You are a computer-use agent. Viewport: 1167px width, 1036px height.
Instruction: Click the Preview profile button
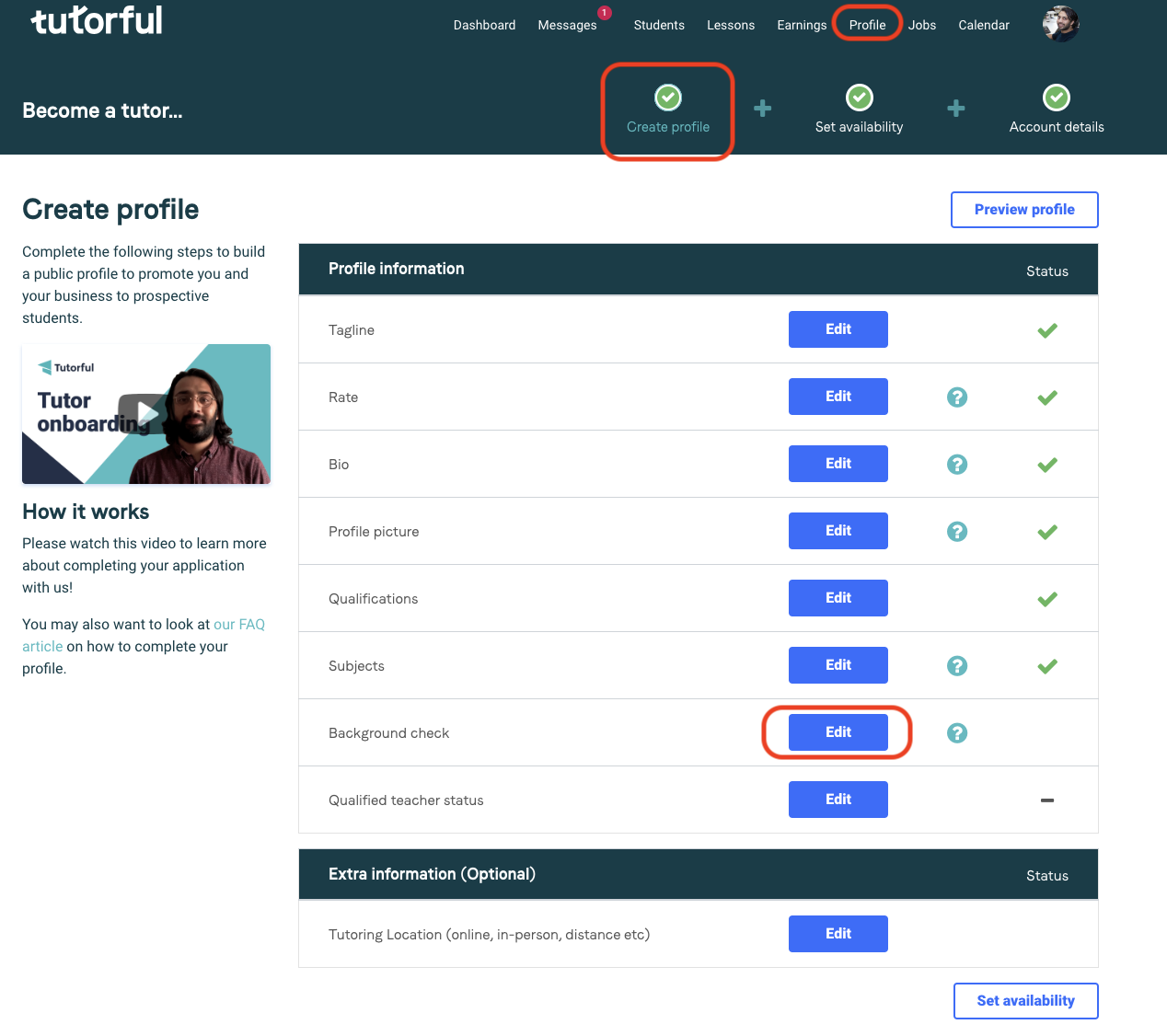1024,210
